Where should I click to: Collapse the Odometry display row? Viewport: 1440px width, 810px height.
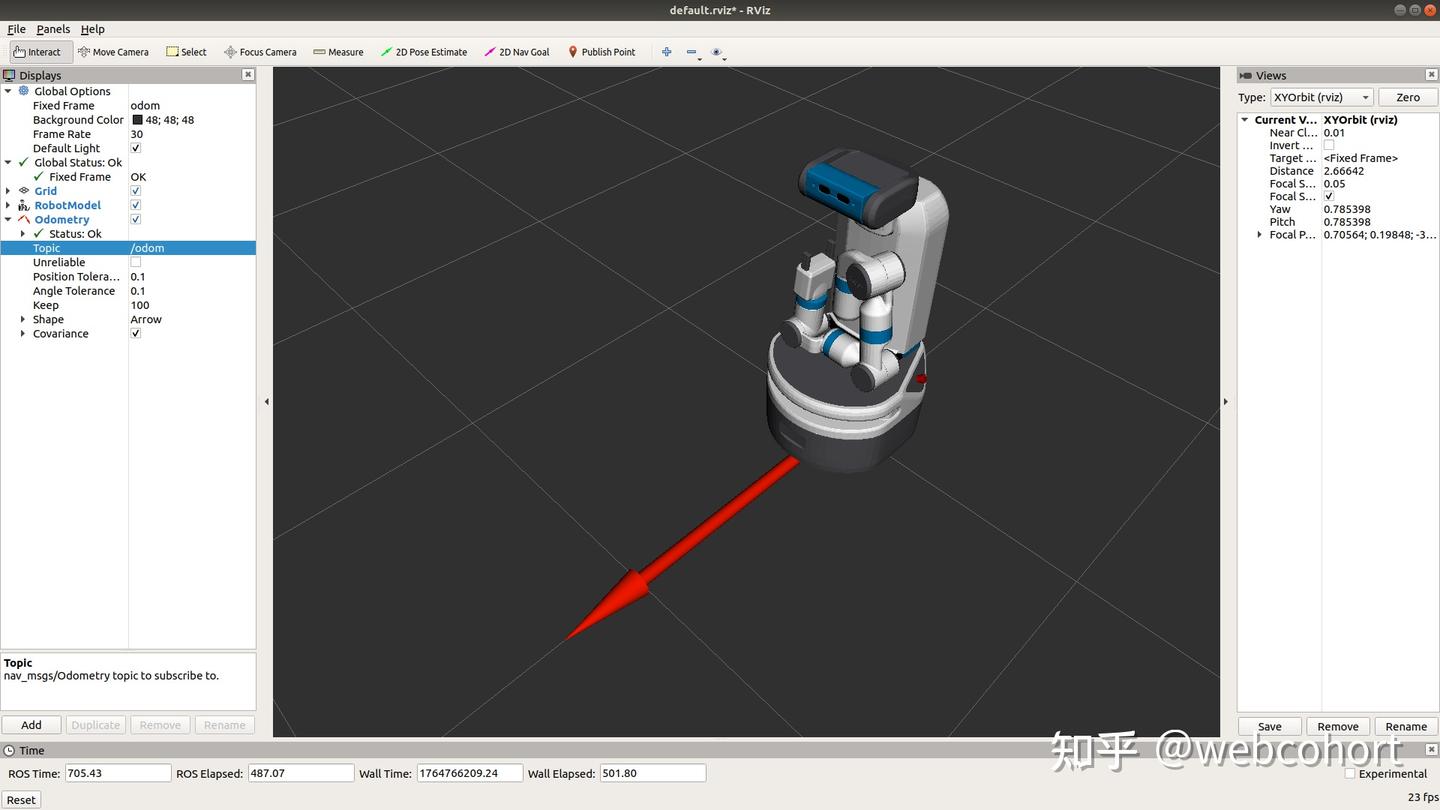tap(8, 219)
